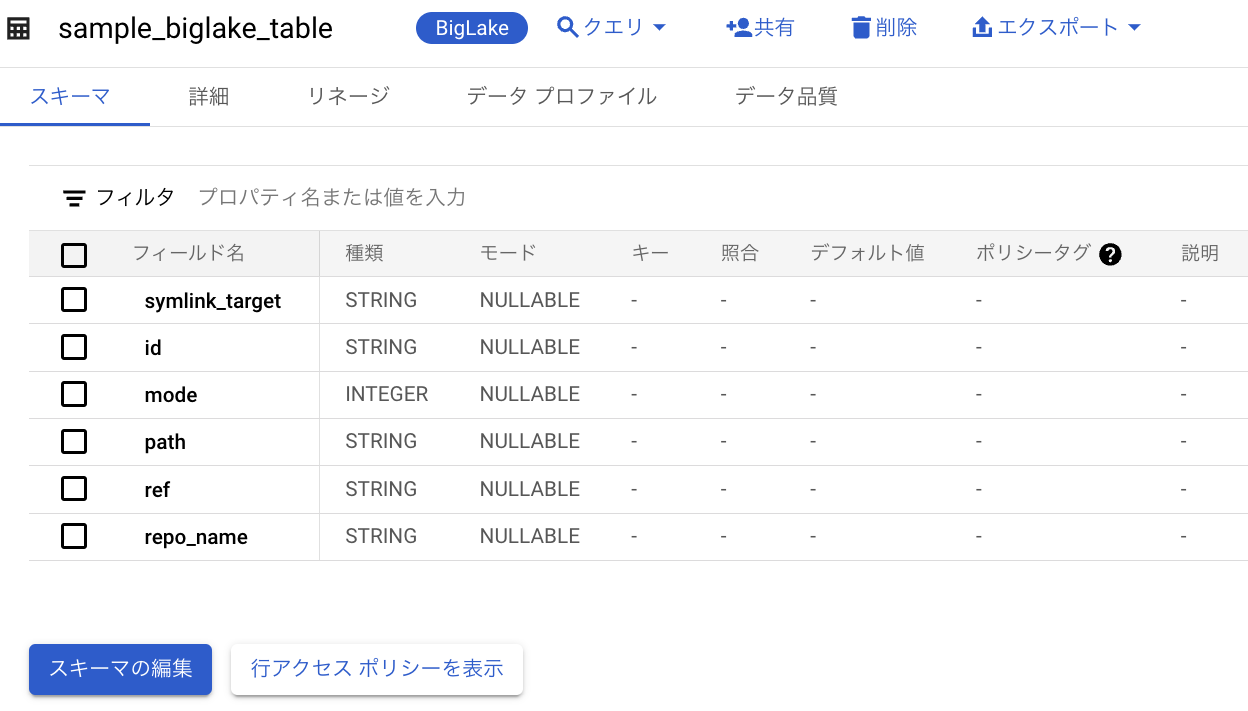Click the table grid icon beside the table name
The image size is (1248, 711).
(x=18, y=27)
